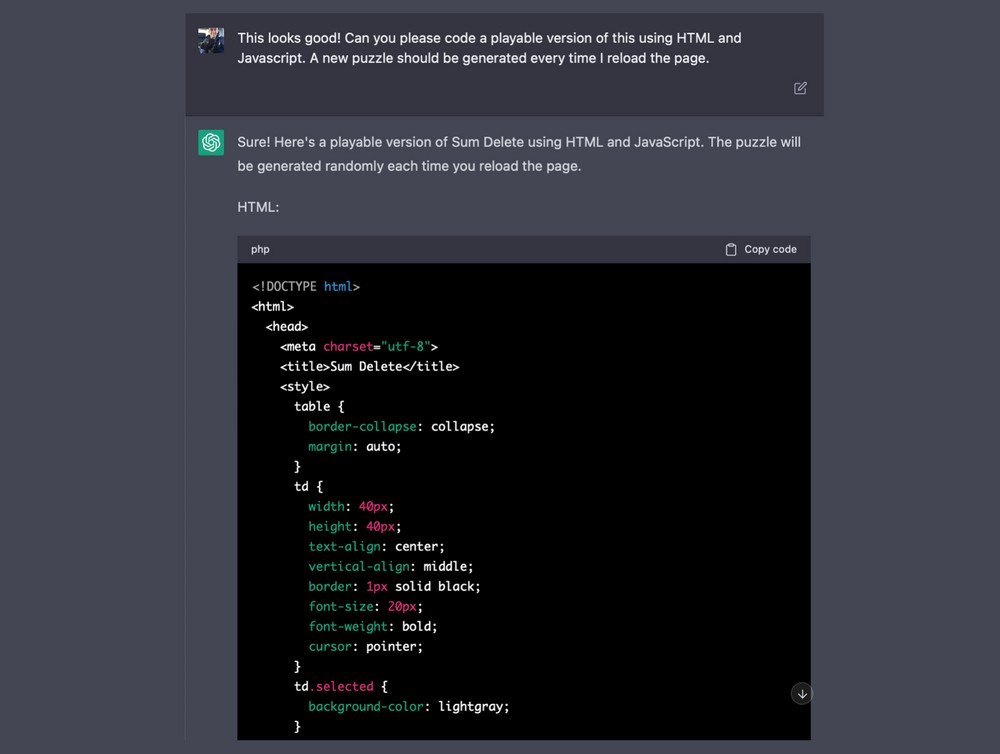Click the green ChatGPT logo avatar
1000x754 pixels.
pos(211,143)
